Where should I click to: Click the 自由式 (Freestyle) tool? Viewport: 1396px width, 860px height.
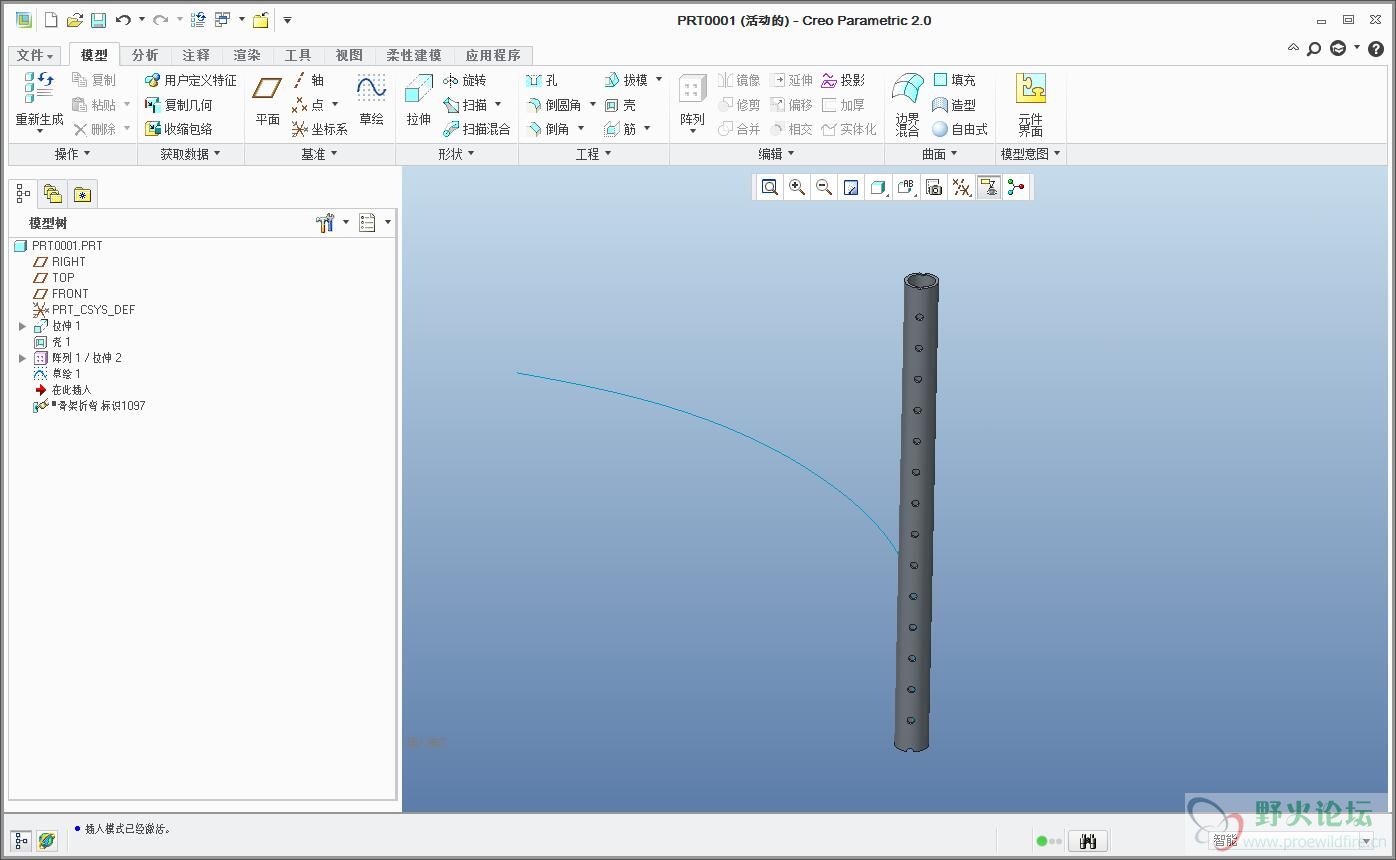point(960,129)
